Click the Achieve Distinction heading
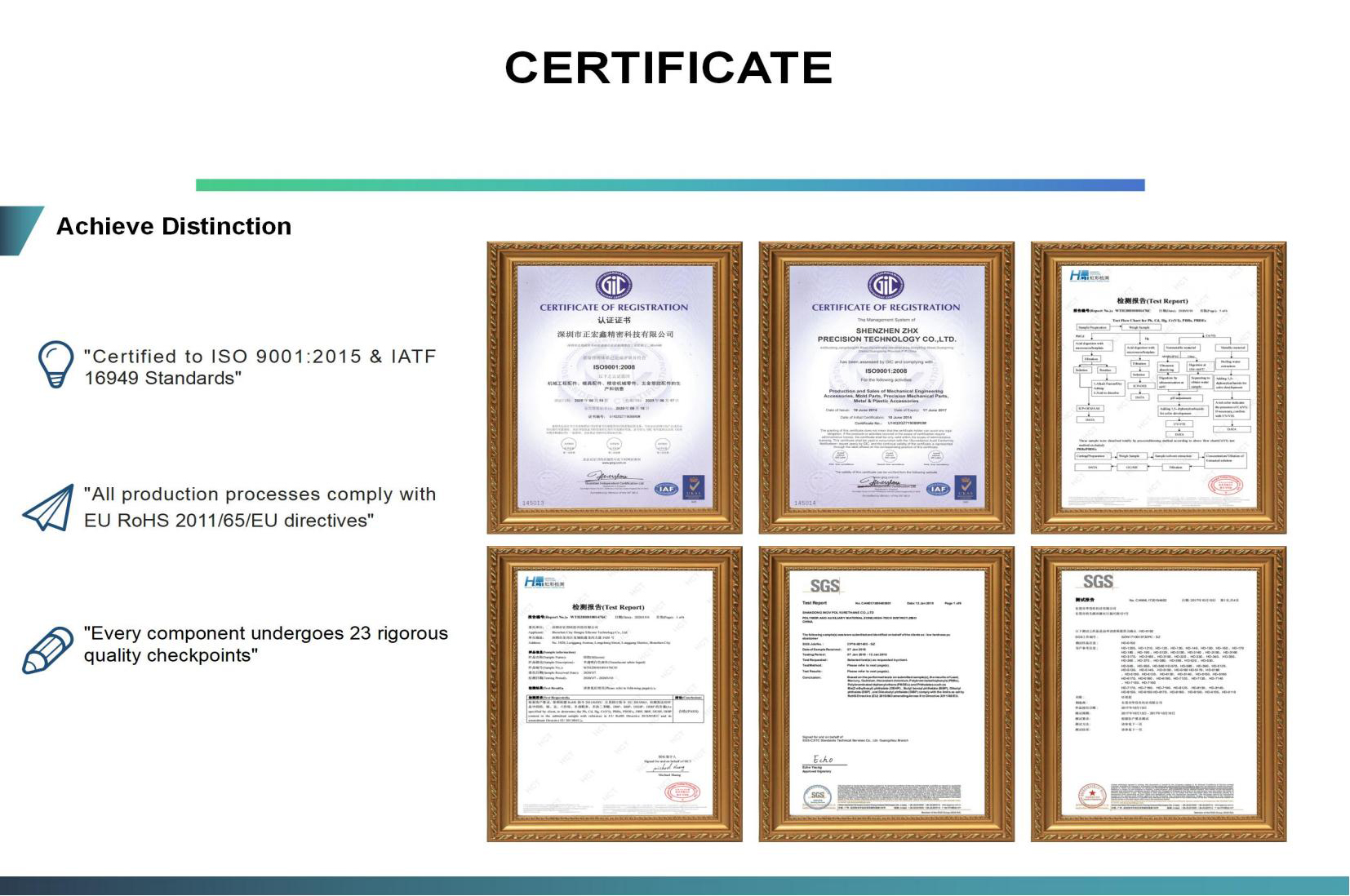Image resolution: width=1350 pixels, height=896 pixels. click(x=174, y=226)
